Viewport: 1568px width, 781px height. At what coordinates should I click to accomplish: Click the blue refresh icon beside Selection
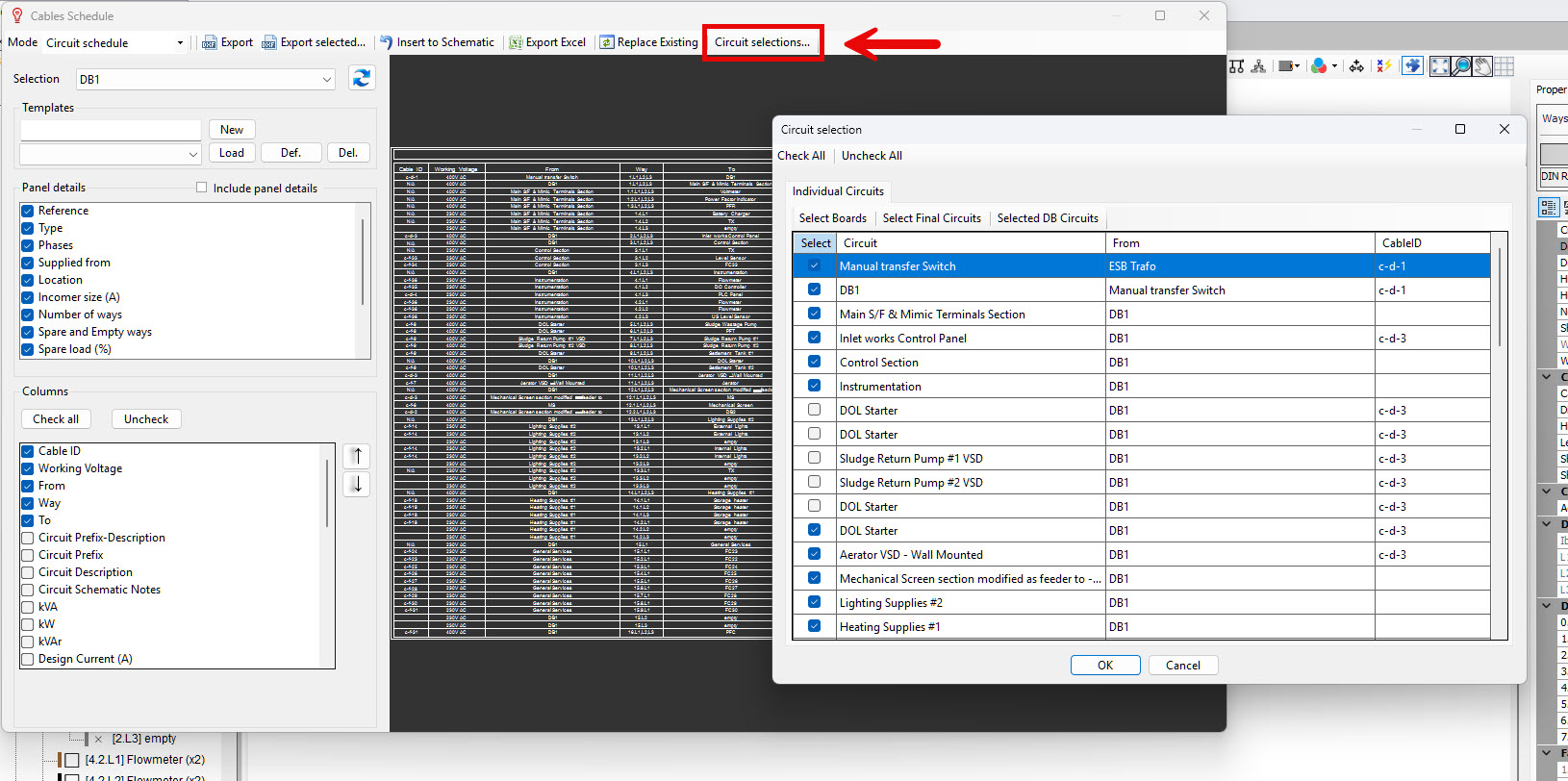point(362,79)
